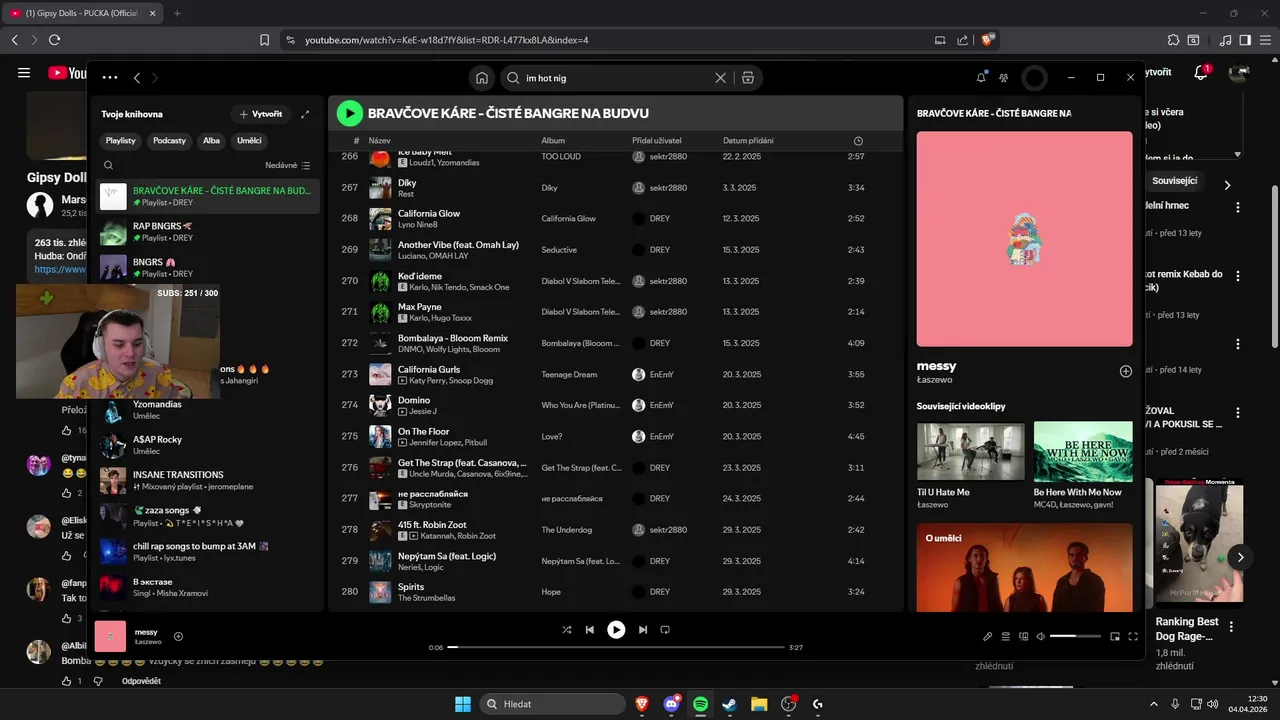
Task: Enter Spotify fullscreen mode
Action: 1133,636
